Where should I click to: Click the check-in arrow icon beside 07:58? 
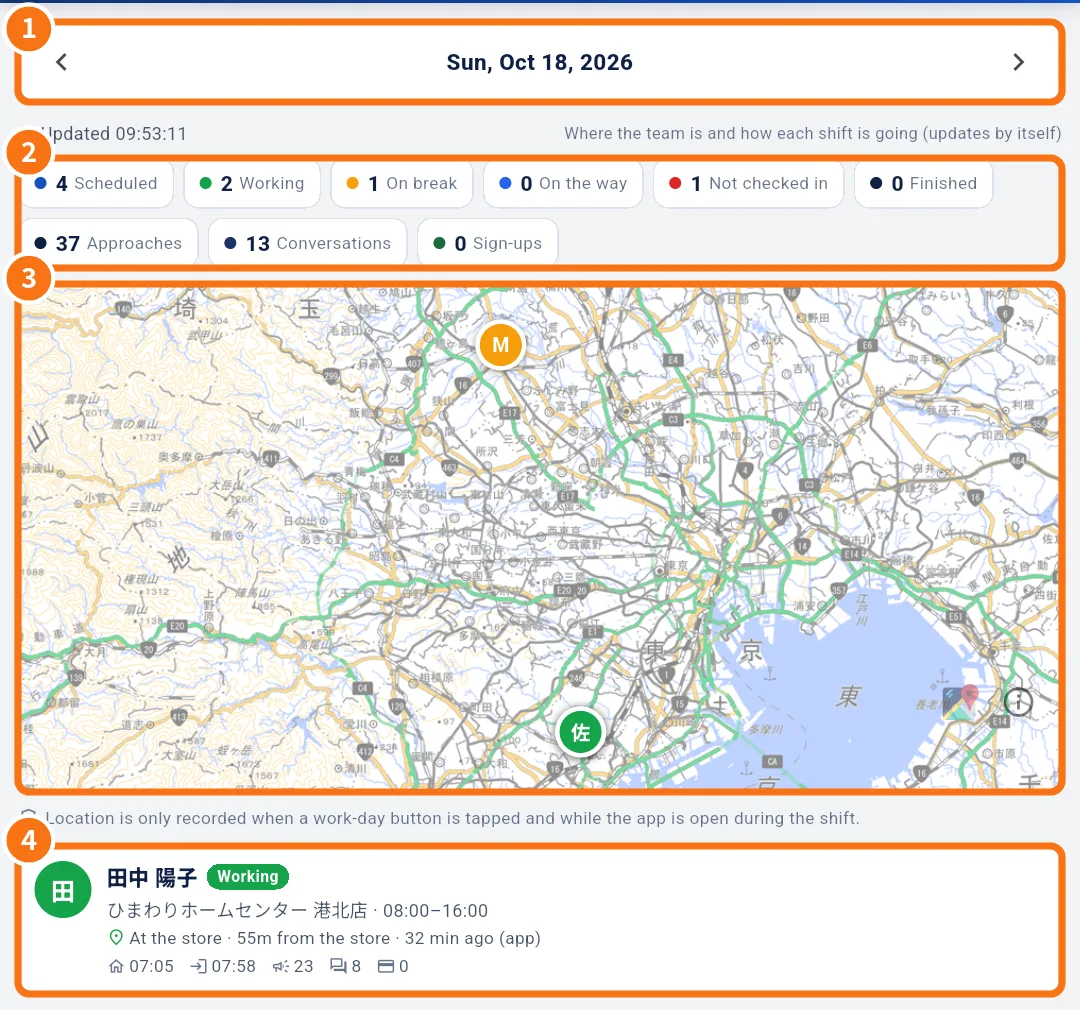198,966
